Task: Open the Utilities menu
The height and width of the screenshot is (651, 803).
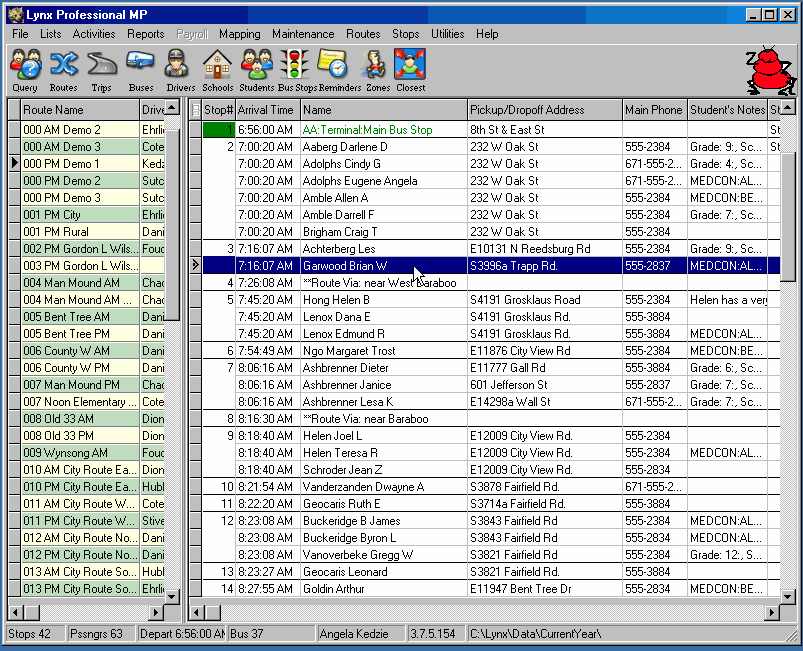Action: tap(447, 34)
